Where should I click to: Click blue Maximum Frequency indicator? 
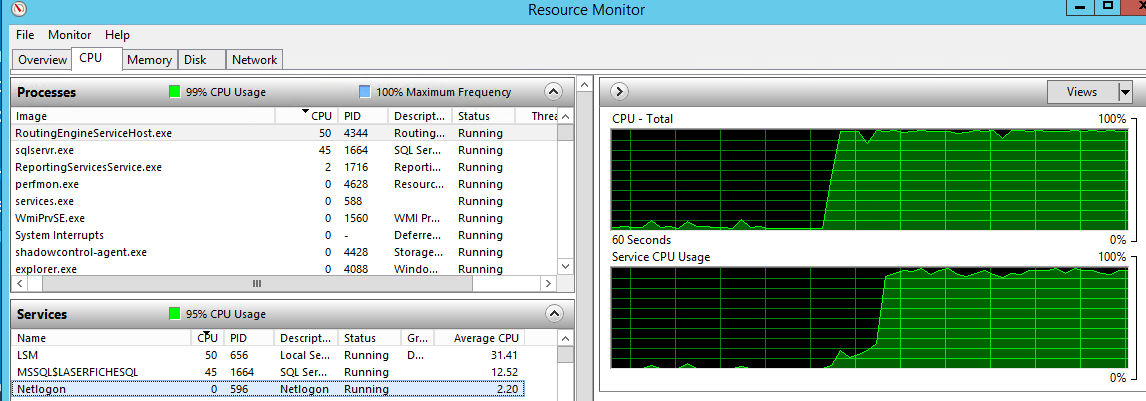pyautogui.click(x=365, y=92)
